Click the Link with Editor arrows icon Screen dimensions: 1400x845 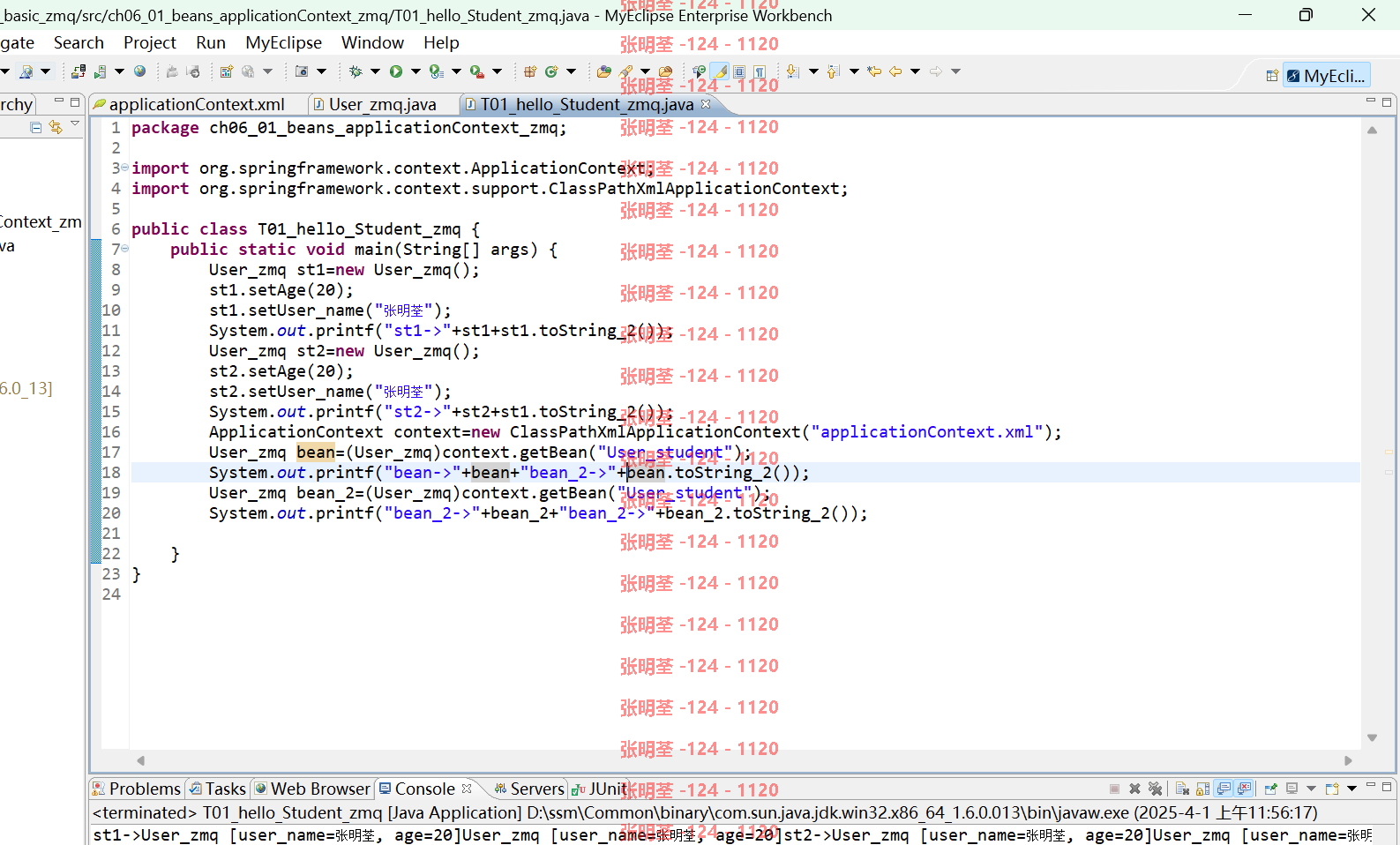click(x=56, y=127)
